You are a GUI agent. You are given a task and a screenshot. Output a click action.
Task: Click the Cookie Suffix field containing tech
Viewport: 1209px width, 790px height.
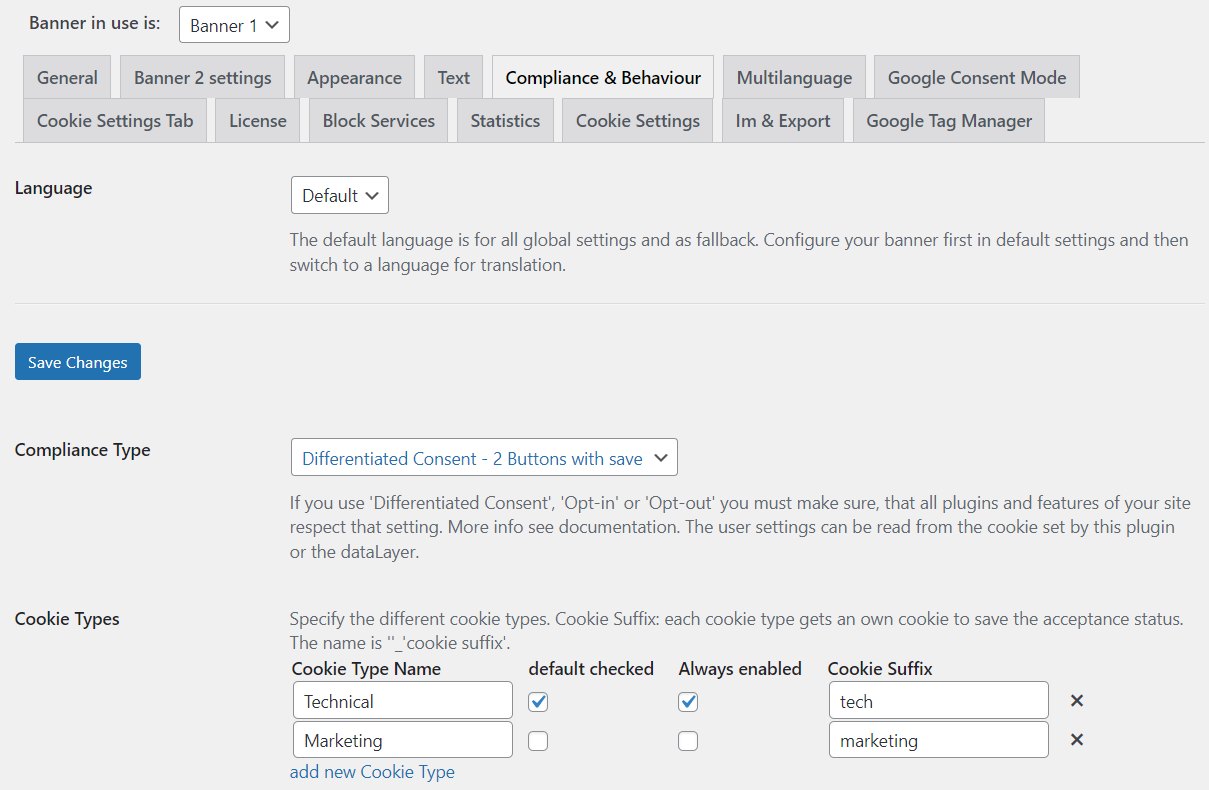pos(937,701)
